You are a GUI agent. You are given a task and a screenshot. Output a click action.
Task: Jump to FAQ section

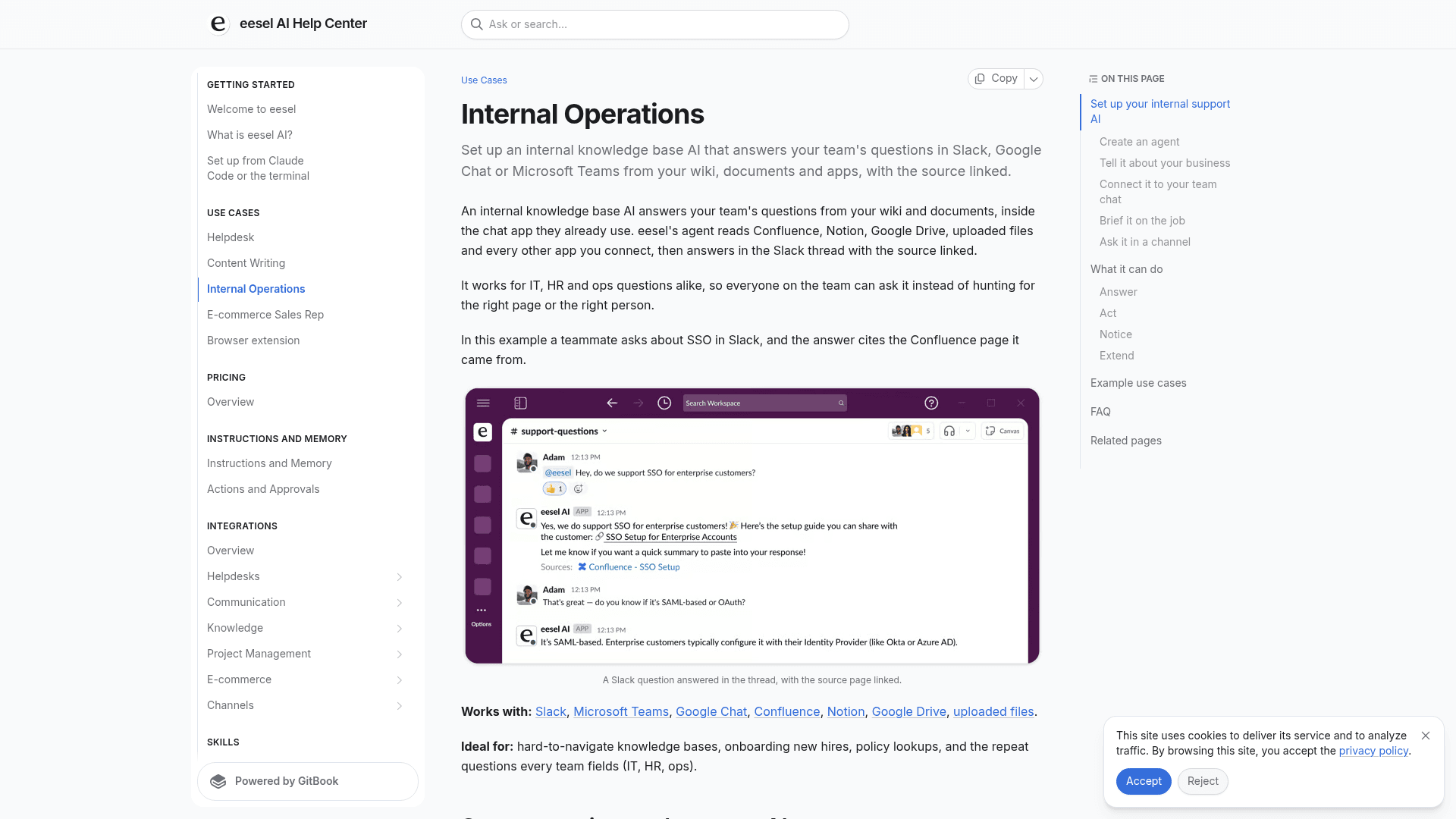click(1100, 412)
